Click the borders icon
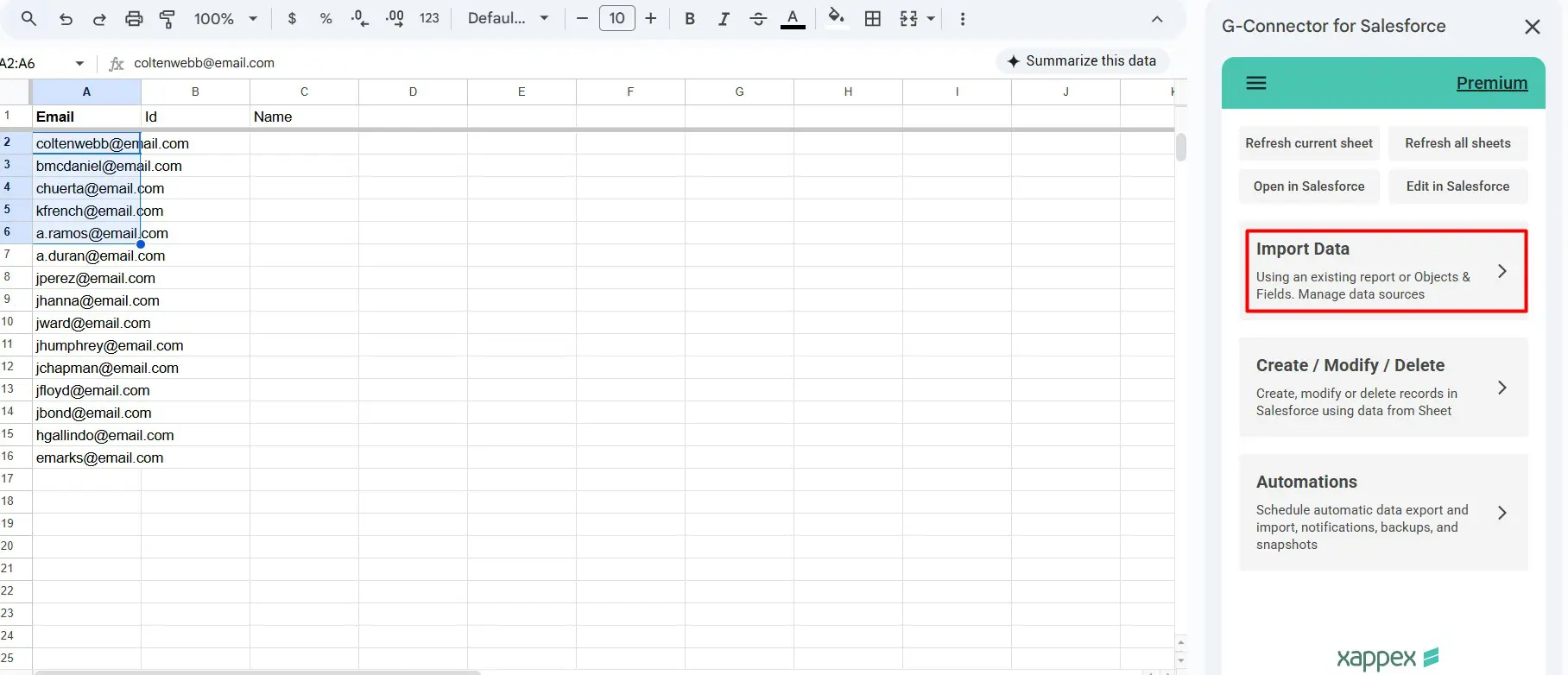Screen dimensions: 1568x675 pyautogui.click(x=873, y=18)
